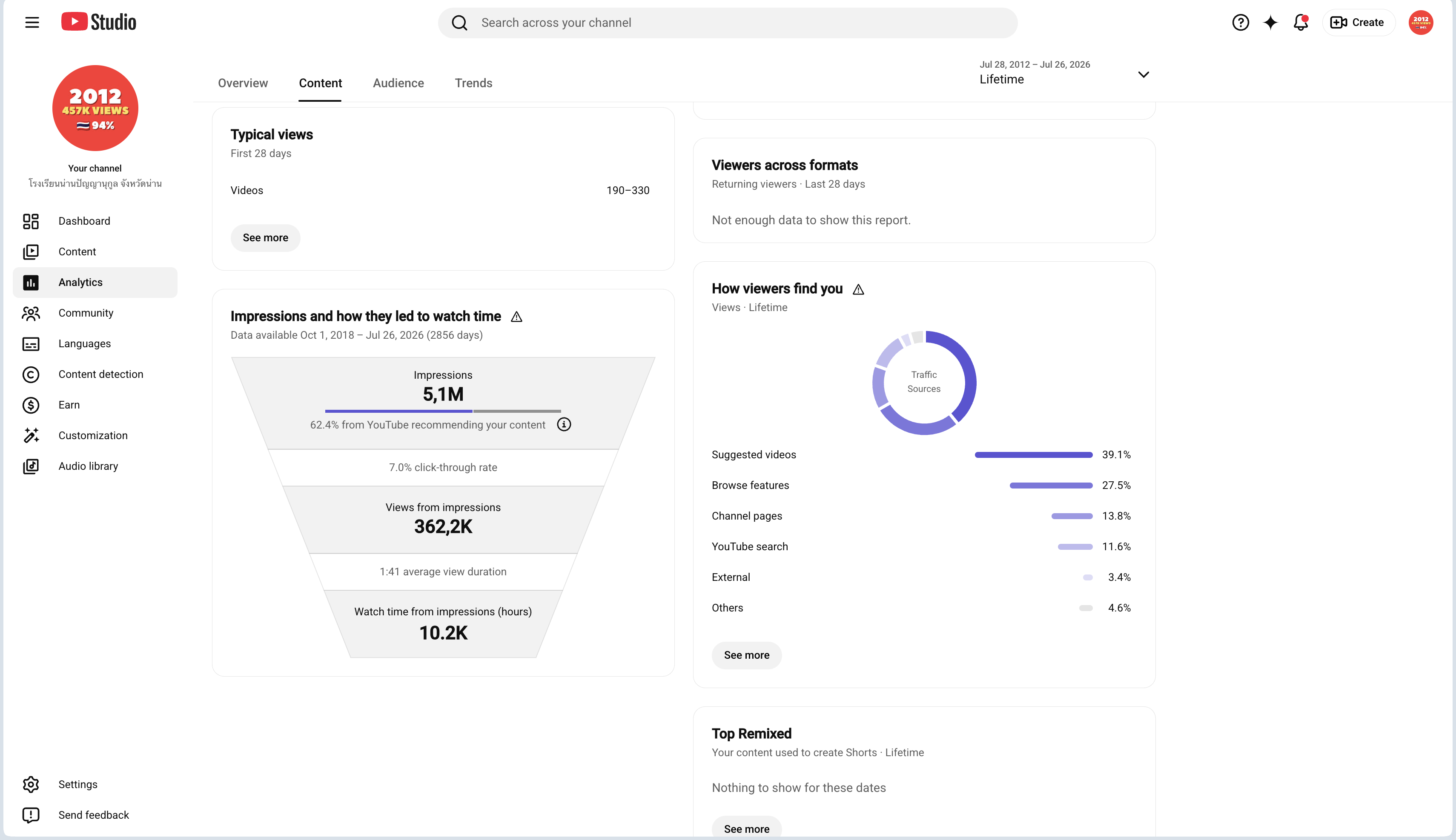
Task: Click the info icon beside 62.4% recommendation
Action: tap(564, 425)
